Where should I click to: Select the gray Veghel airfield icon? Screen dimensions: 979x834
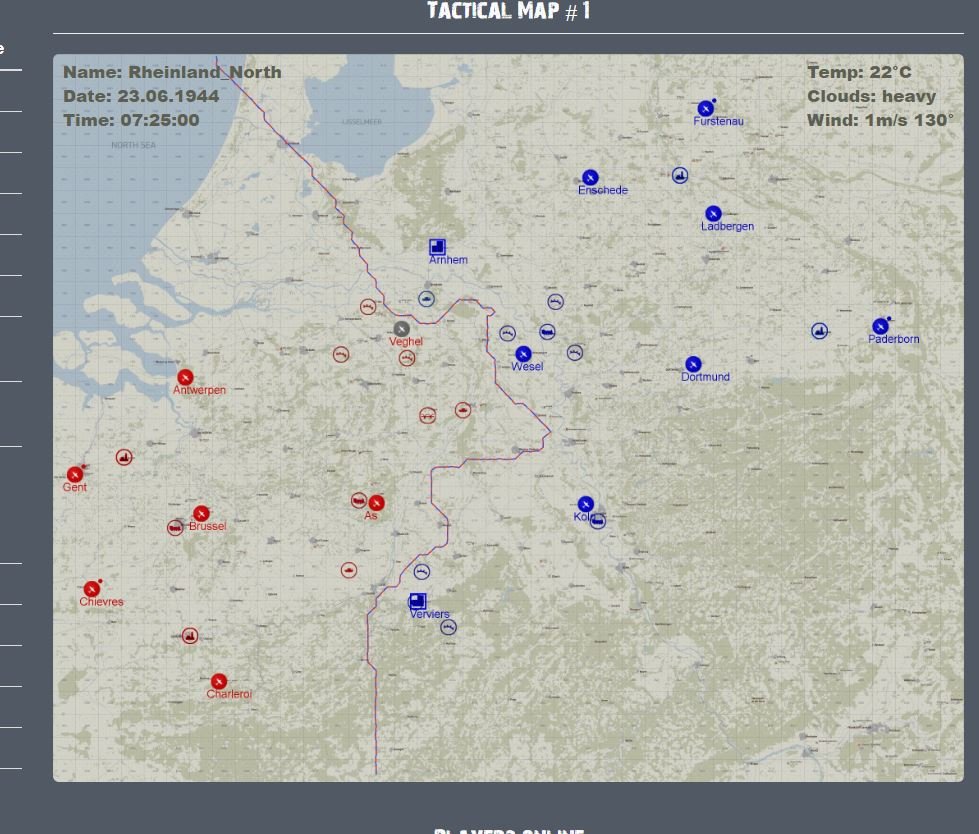(x=401, y=329)
